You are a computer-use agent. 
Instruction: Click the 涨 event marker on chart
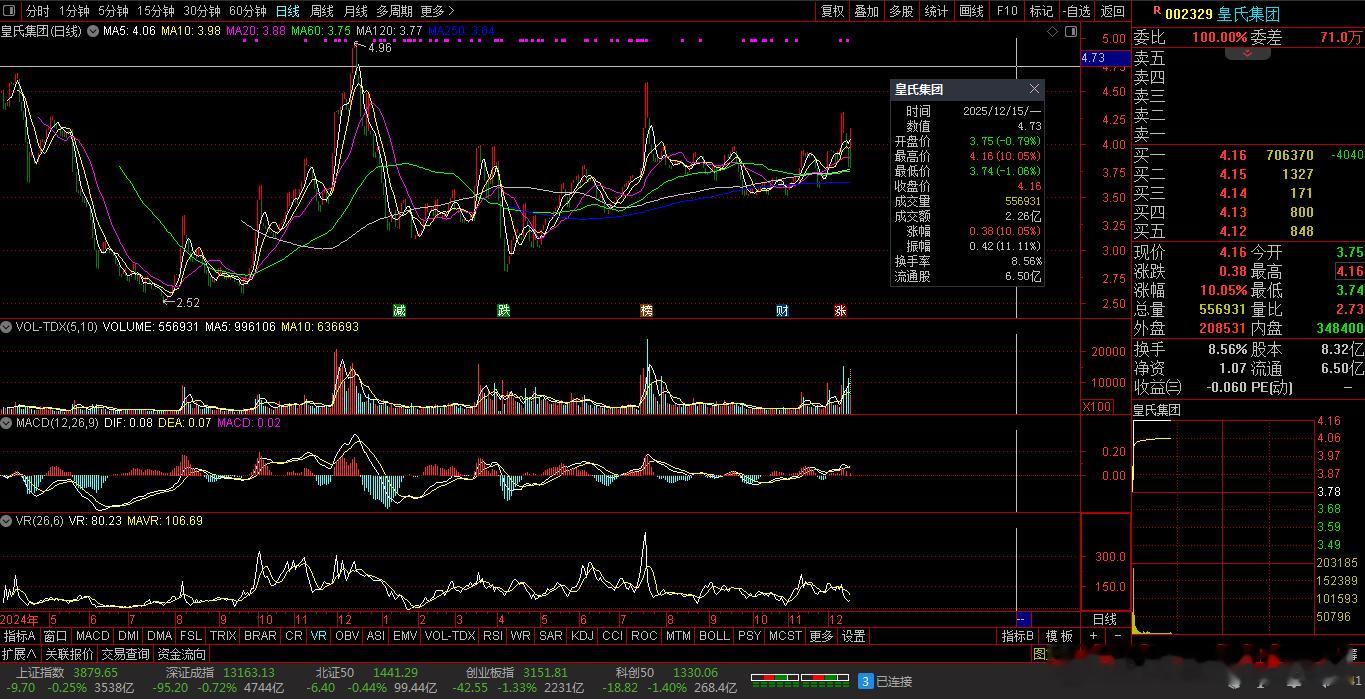(x=840, y=310)
